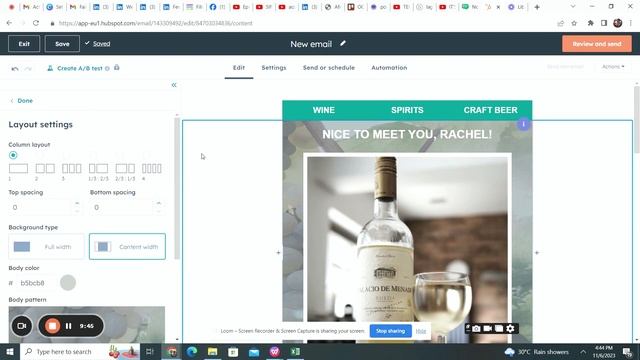Open the overlay settings gear
Viewport: 640px width, 360px height.
point(510,329)
